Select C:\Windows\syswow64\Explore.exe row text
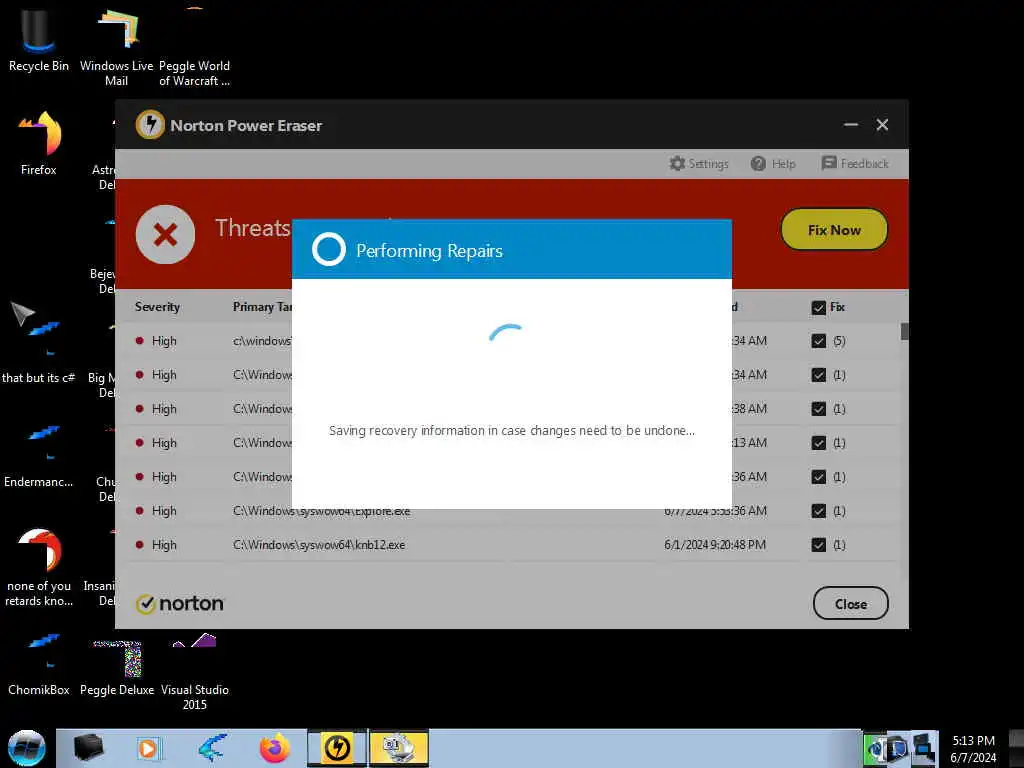Screen dimensions: 1024x768 pos(321,511)
